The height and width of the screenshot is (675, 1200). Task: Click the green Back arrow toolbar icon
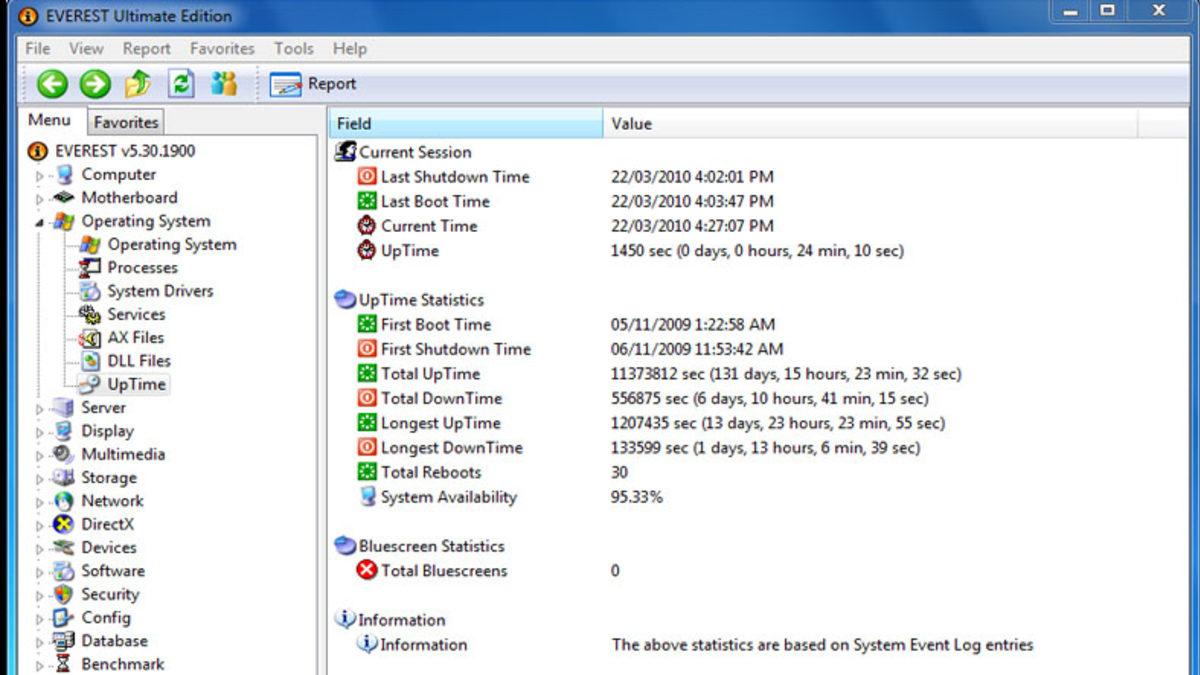(x=52, y=84)
